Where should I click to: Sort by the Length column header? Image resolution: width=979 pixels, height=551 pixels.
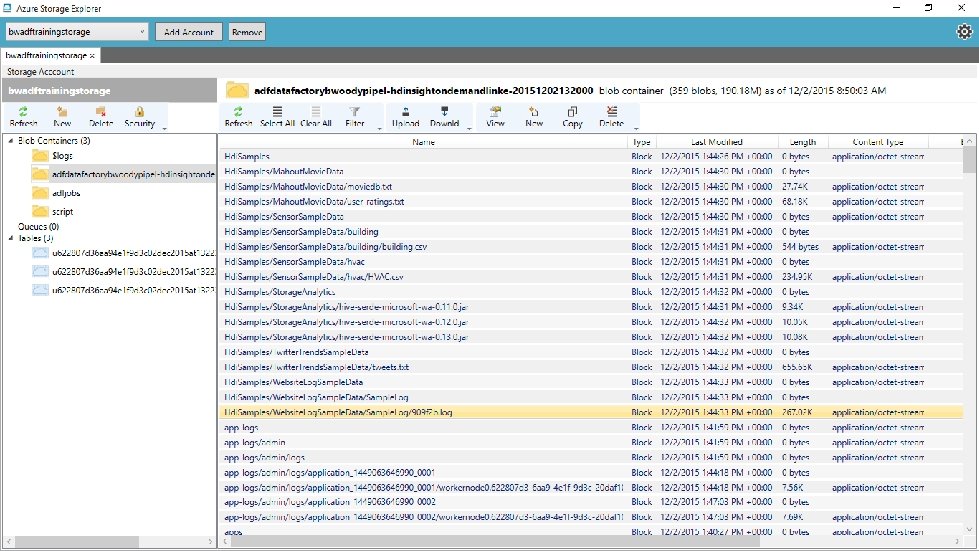tap(803, 142)
